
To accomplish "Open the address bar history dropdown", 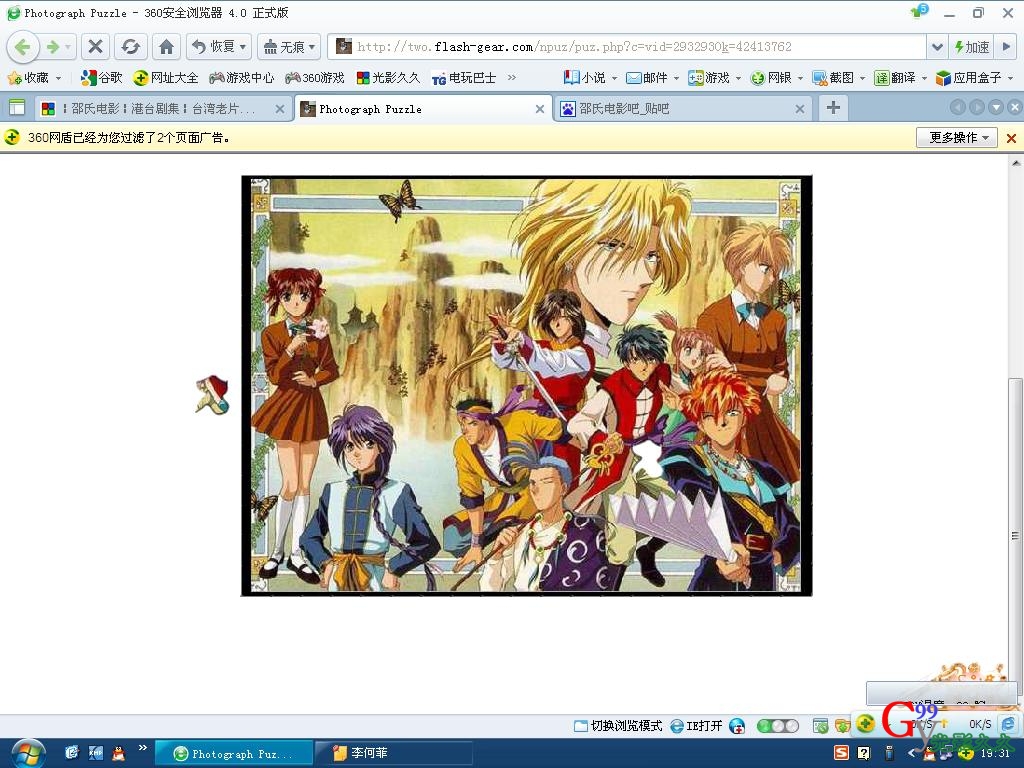I will (937, 47).
